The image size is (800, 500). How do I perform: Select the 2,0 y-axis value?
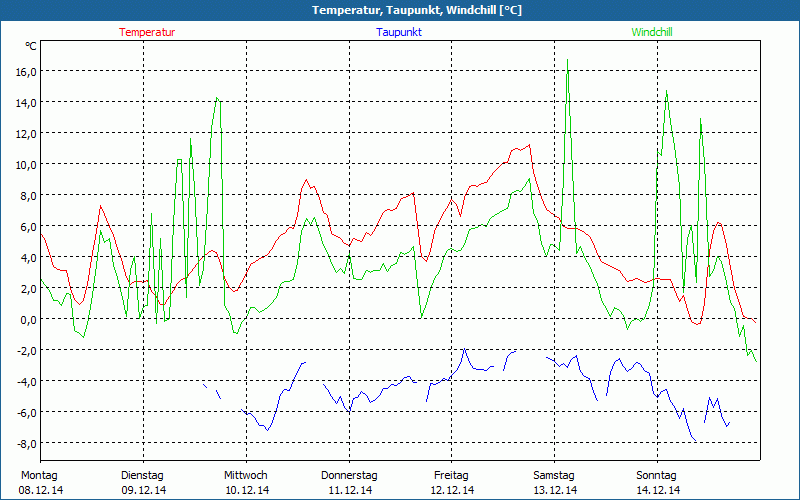pyautogui.click(x=28, y=289)
